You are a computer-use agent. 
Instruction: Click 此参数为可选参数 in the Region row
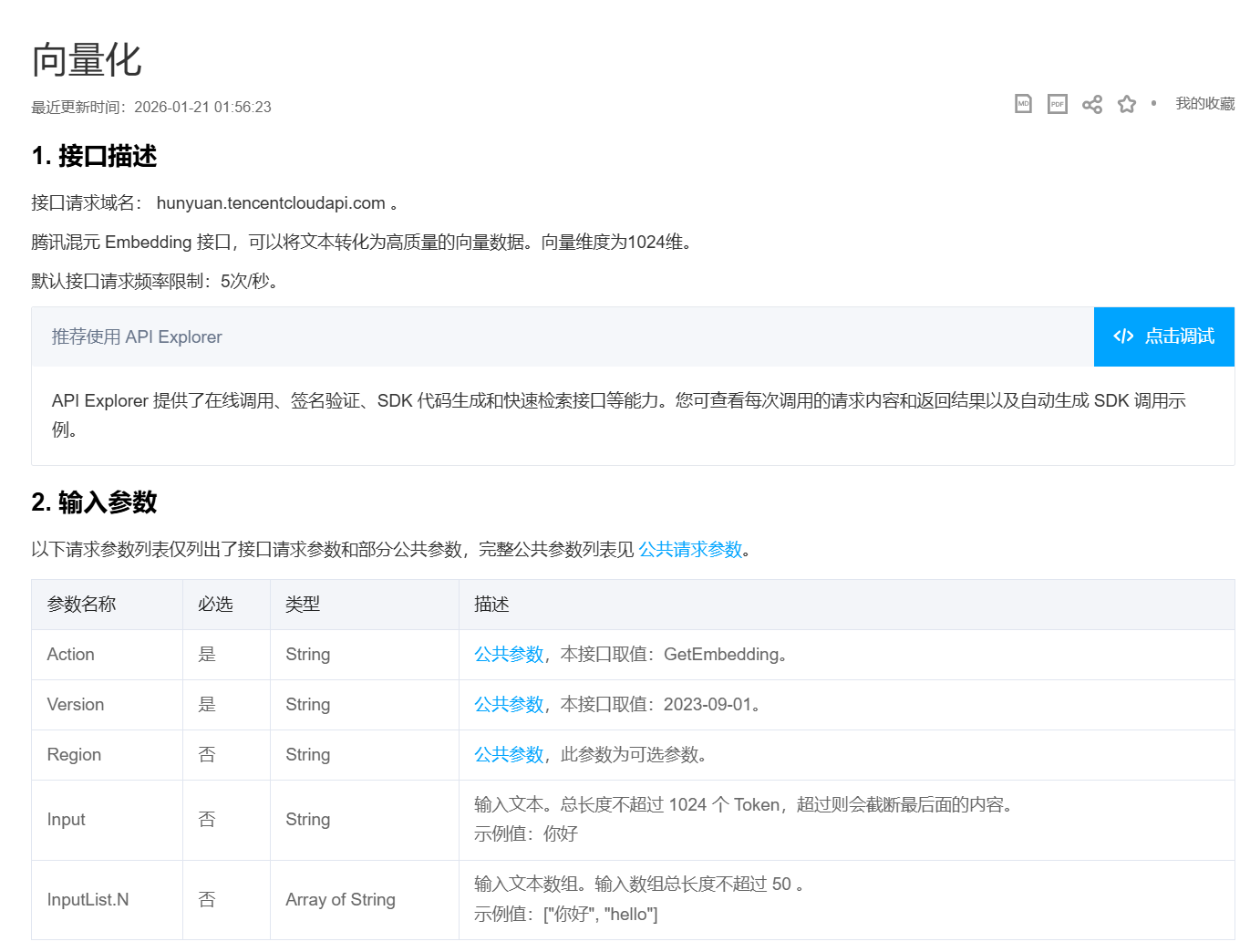(x=630, y=754)
